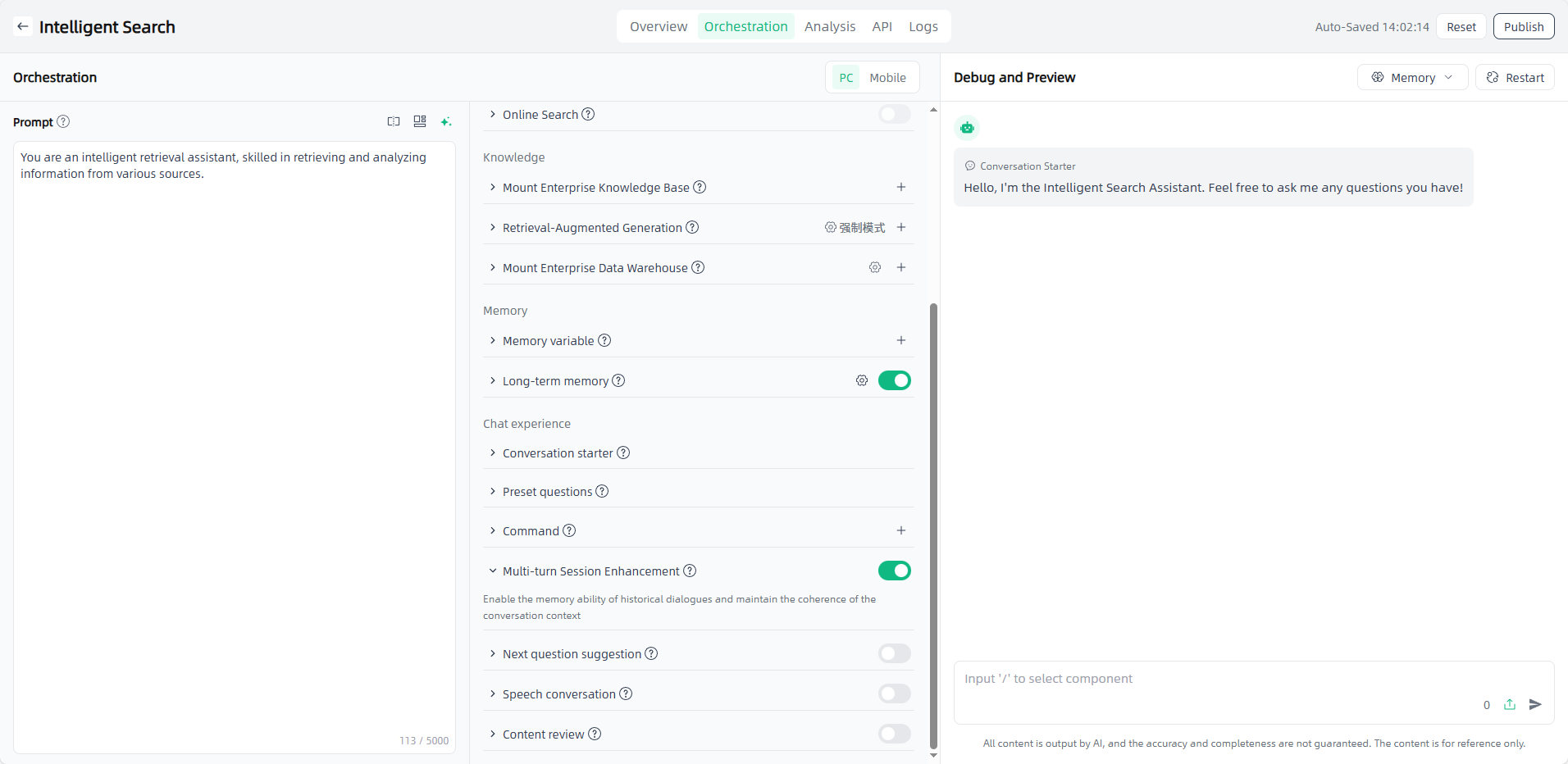1568x764 pixels.
Task: Click the settings panel vertical scrollbar
Action: [x=933, y=525]
